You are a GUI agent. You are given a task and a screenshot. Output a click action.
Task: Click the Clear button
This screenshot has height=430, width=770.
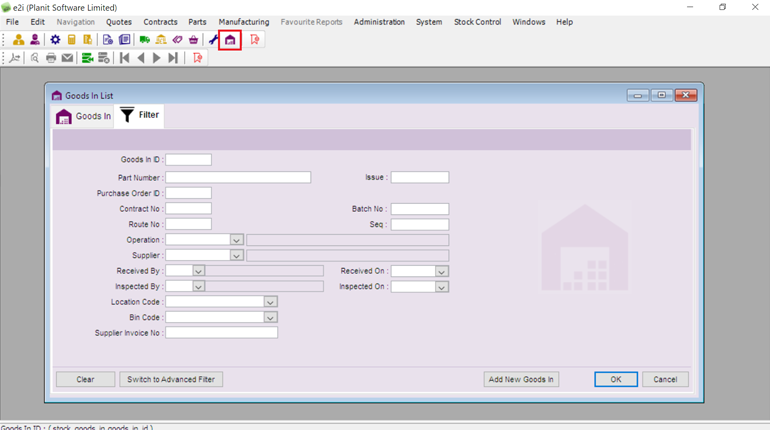click(85, 379)
